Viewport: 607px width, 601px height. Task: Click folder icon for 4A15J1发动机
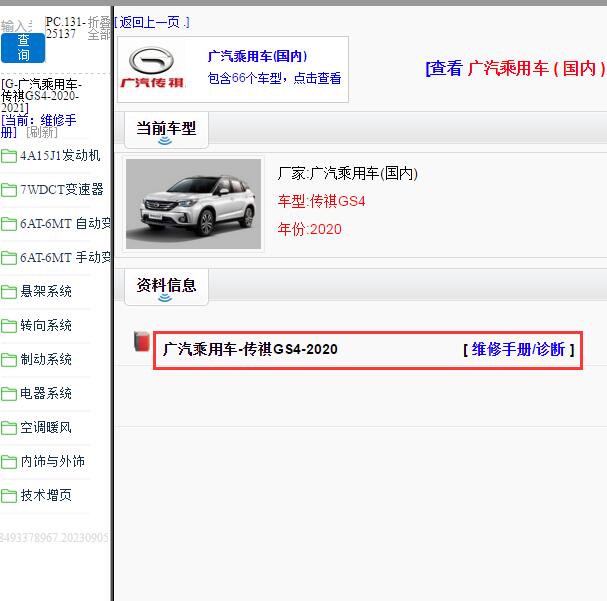[9, 156]
